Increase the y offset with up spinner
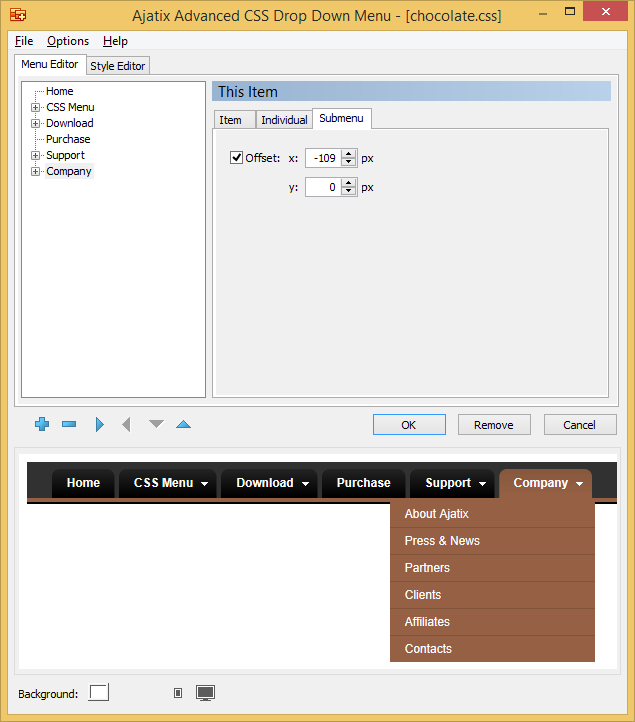The height and width of the screenshot is (722, 635). (349, 183)
